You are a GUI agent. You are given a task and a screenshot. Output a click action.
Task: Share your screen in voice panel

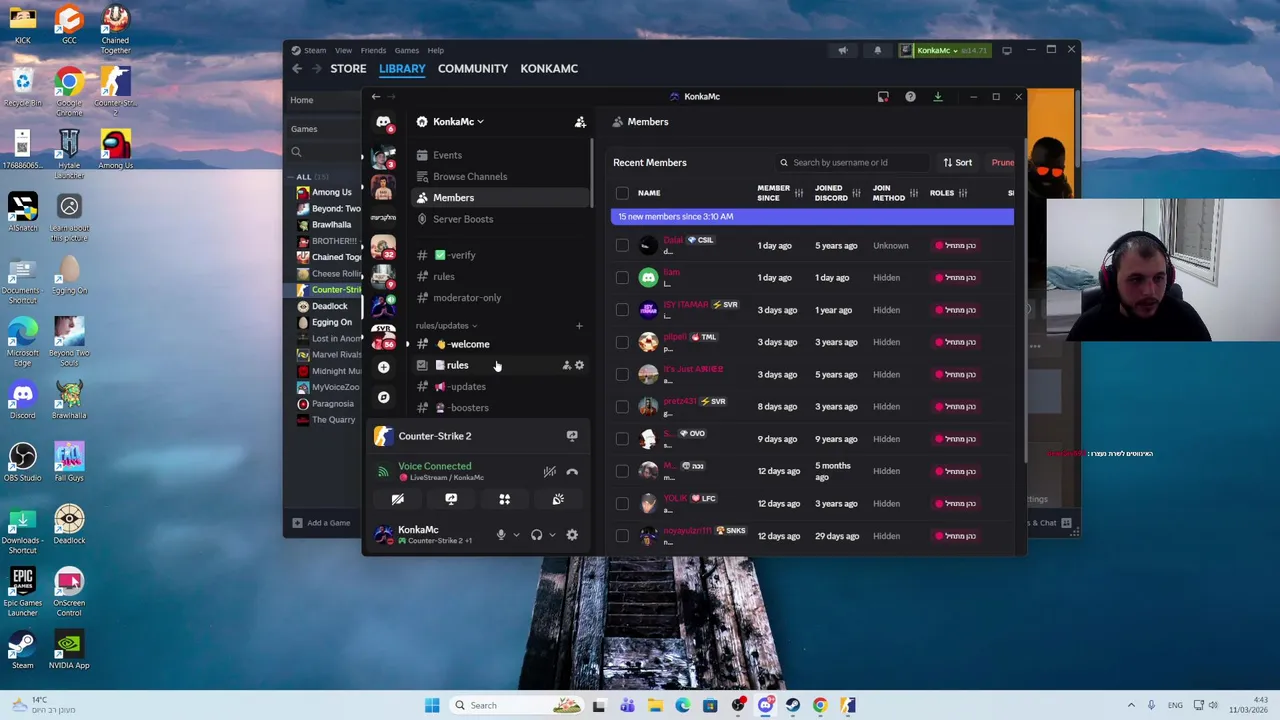(x=451, y=499)
